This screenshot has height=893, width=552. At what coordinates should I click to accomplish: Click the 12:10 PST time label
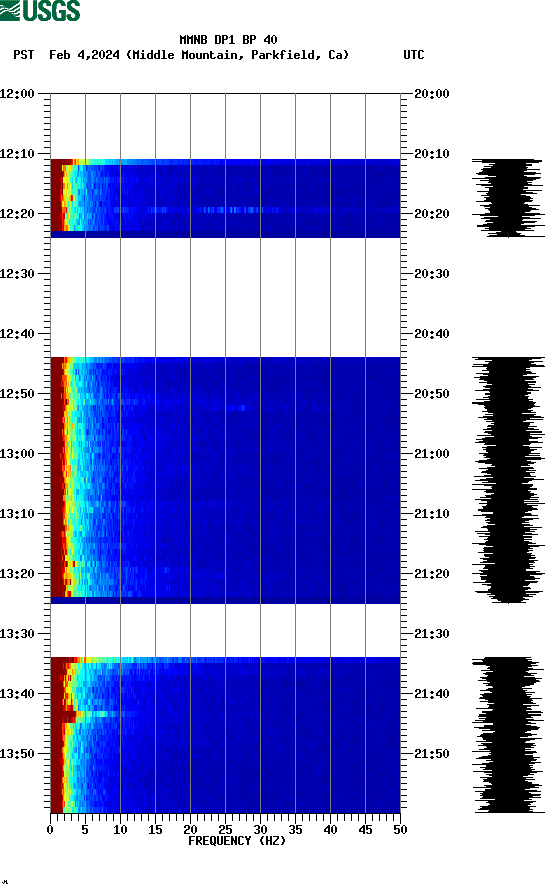pyautogui.click(x=17, y=154)
